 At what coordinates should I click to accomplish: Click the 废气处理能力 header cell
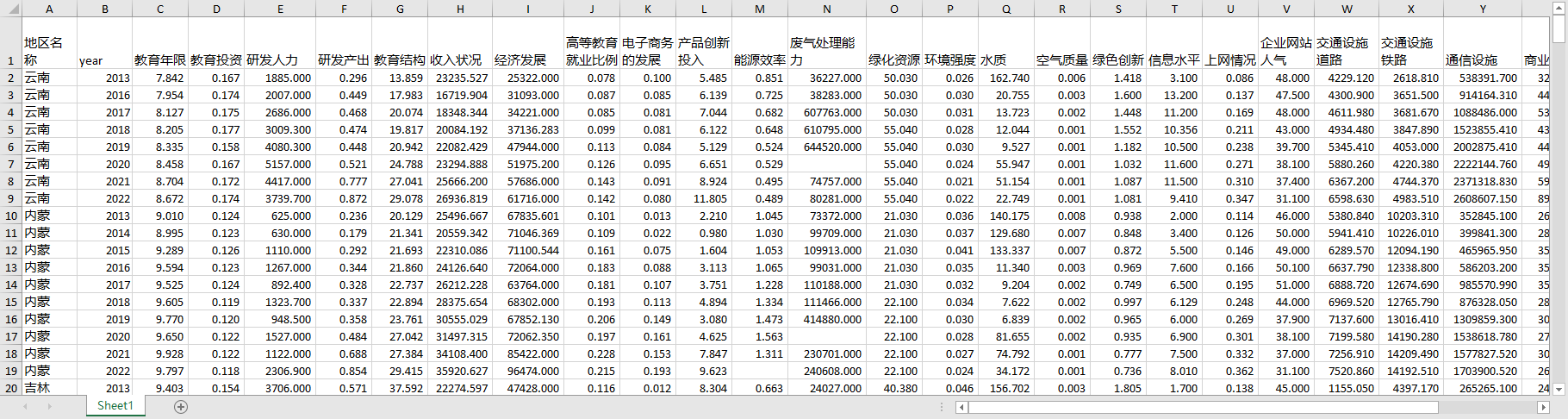pos(827,43)
